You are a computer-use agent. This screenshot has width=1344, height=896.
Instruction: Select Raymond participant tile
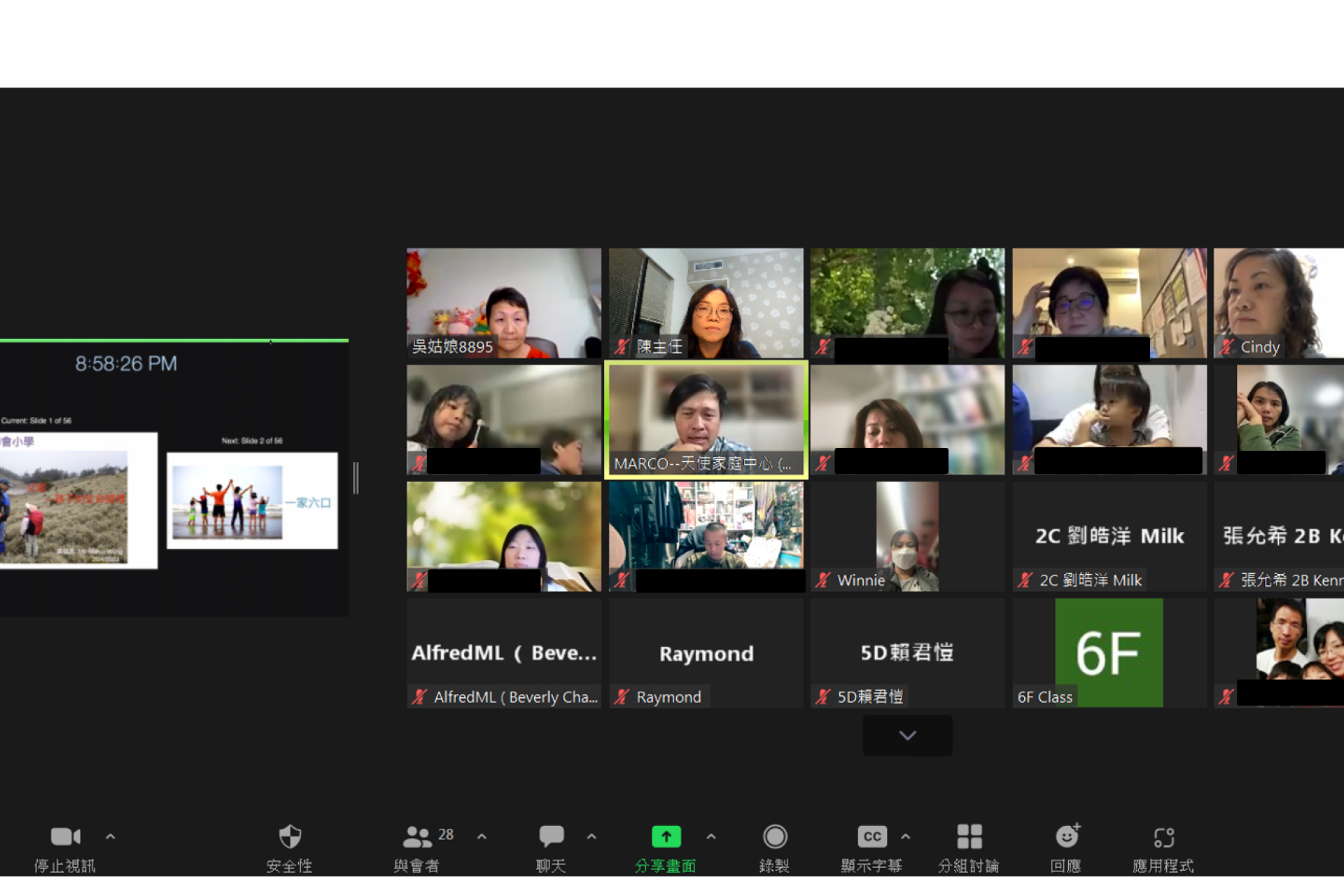pyautogui.click(x=706, y=652)
